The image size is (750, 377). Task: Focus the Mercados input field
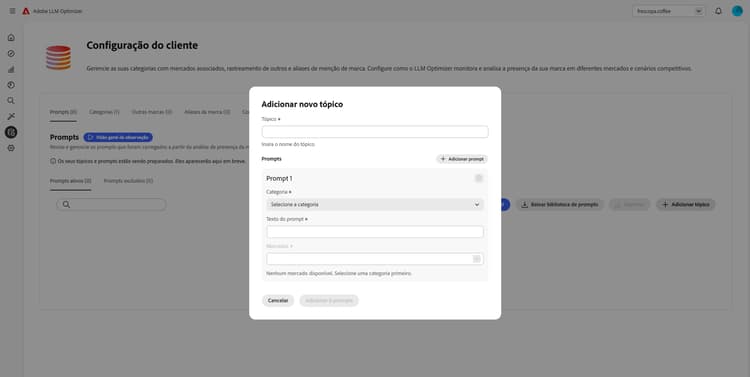point(375,259)
